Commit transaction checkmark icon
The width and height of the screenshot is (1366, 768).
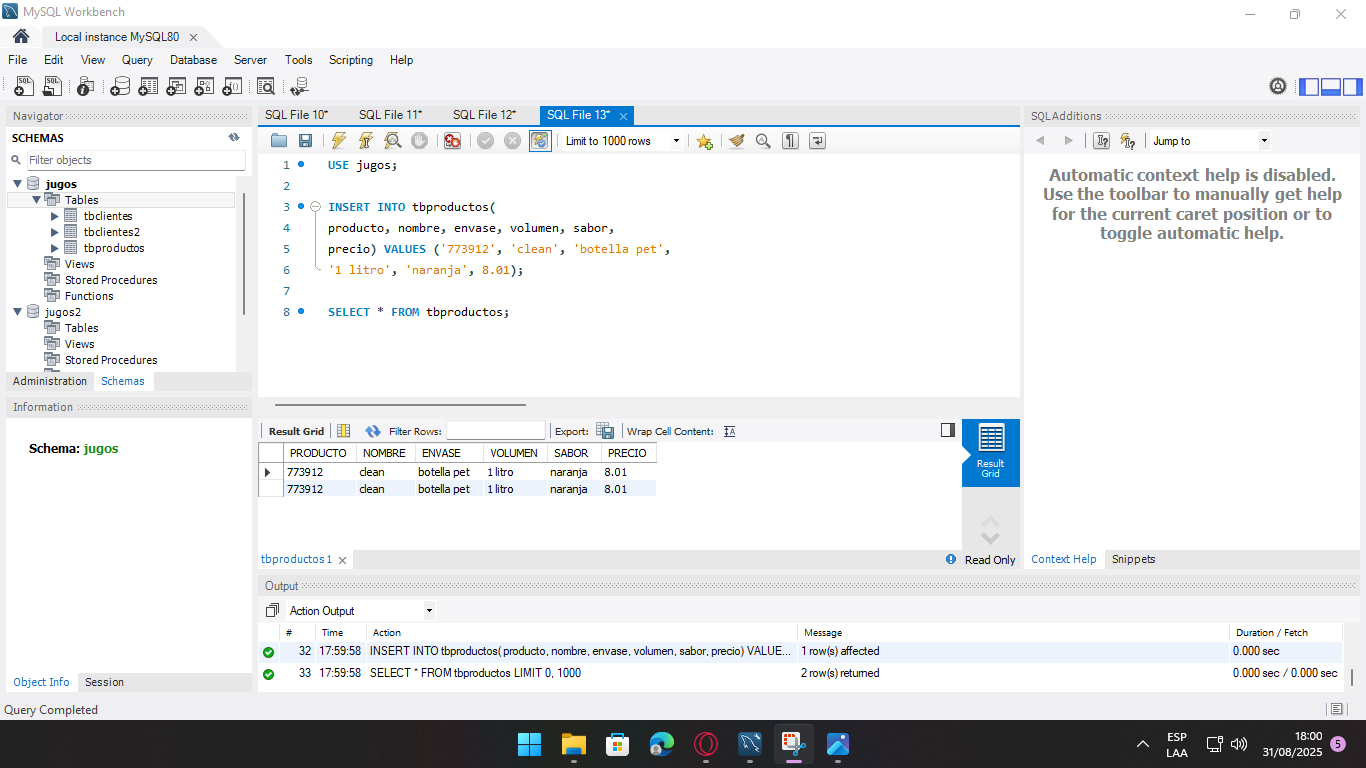tap(485, 141)
